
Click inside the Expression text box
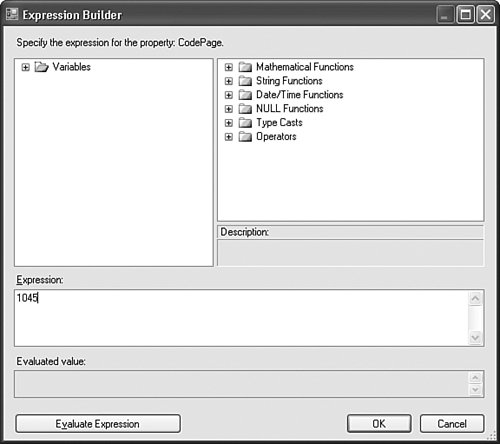pyautogui.click(x=241, y=318)
